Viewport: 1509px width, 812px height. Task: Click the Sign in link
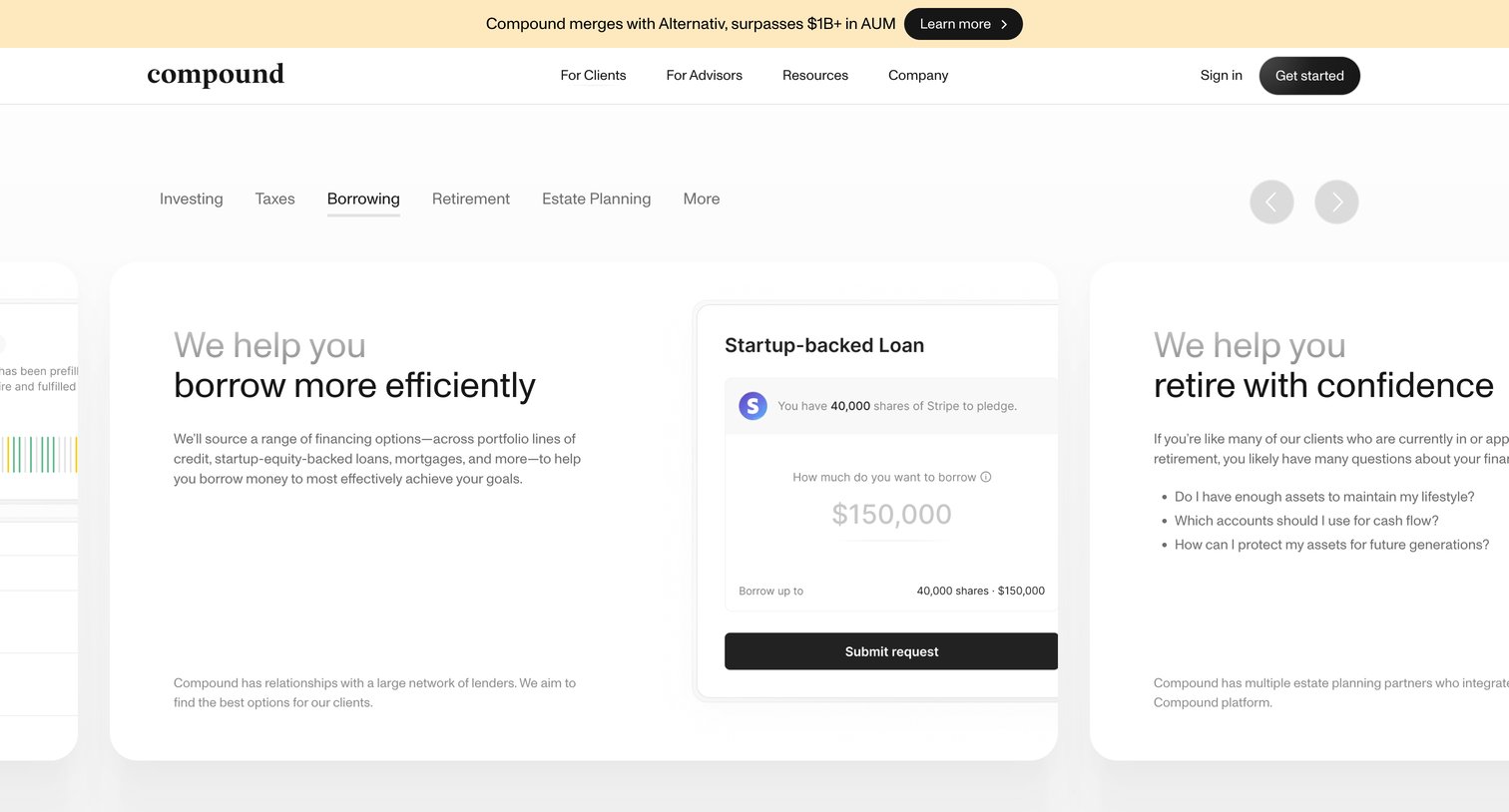tap(1222, 75)
